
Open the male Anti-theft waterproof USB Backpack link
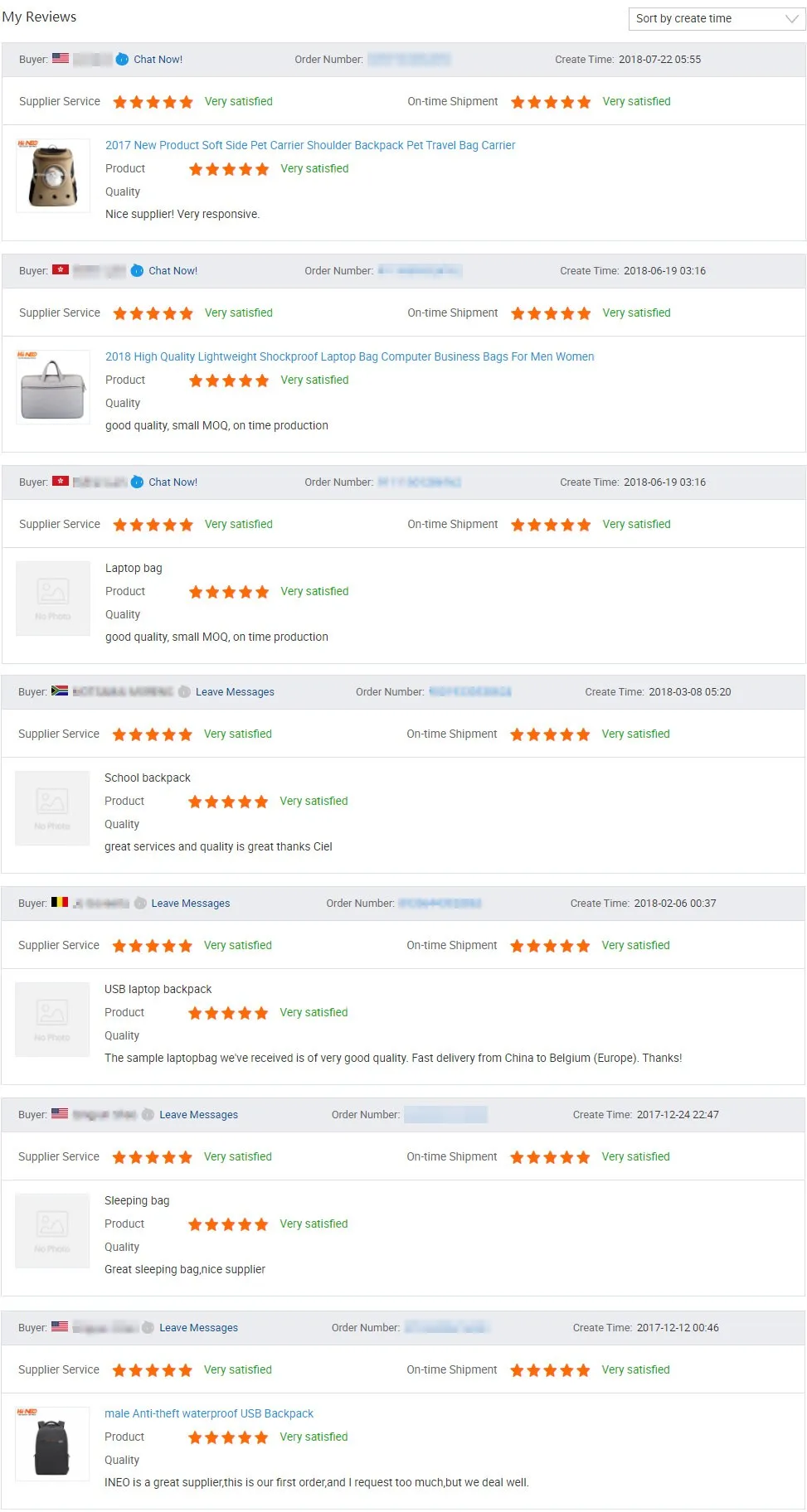pos(209,1413)
